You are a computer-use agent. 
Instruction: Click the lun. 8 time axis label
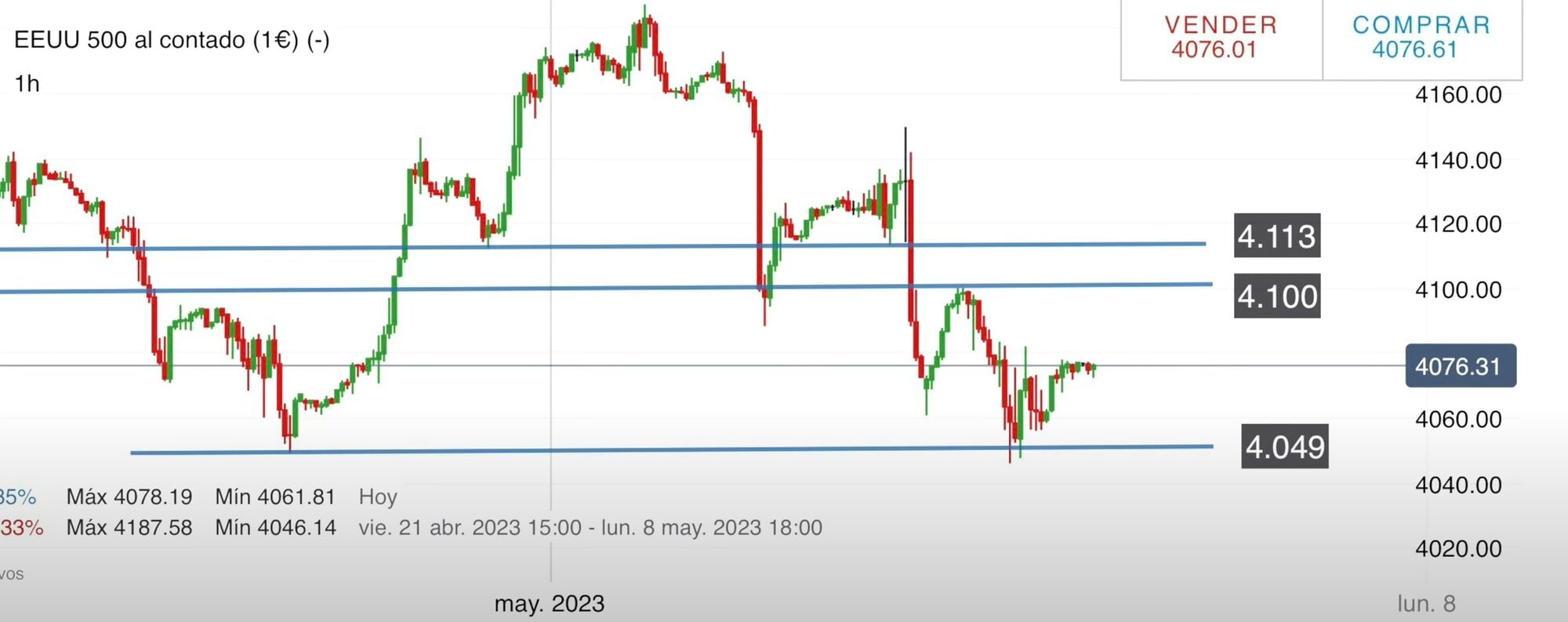1426,604
